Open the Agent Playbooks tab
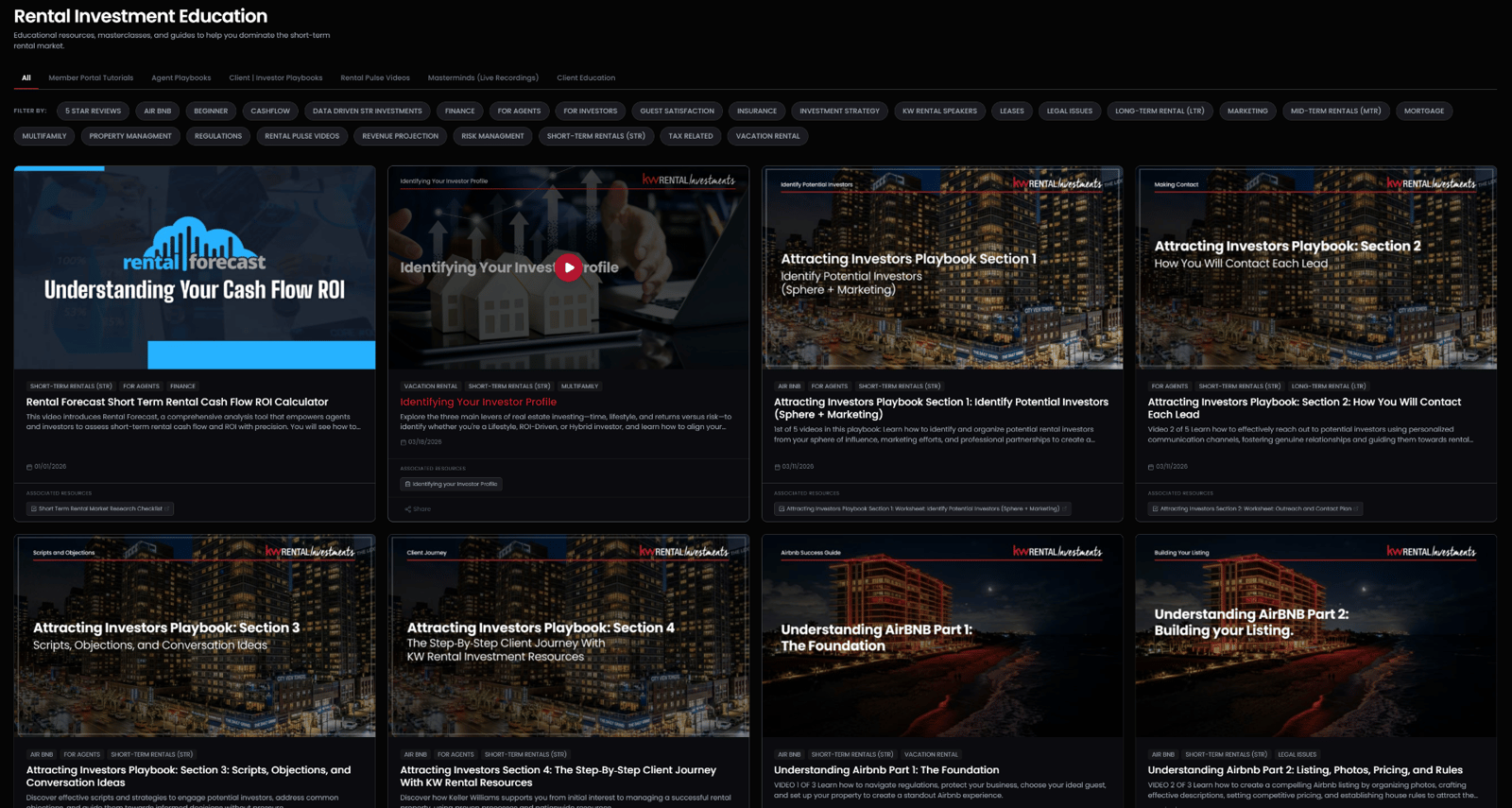The width and height of the screenshot is (1512, 808). pyautogui.click(x=181, y=77)
